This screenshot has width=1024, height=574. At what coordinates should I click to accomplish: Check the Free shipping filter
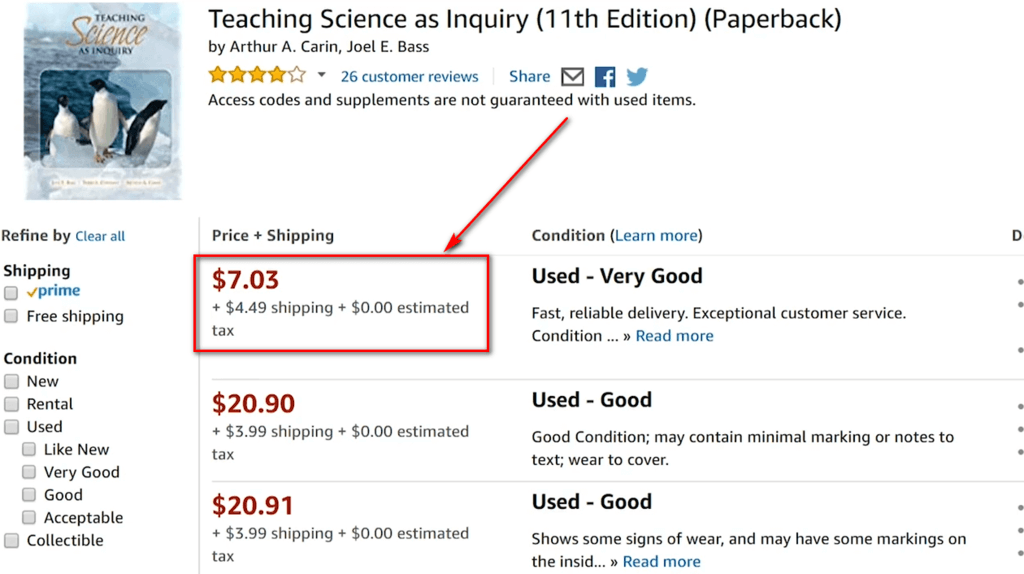pyautogui.click(x=11, y=316)
